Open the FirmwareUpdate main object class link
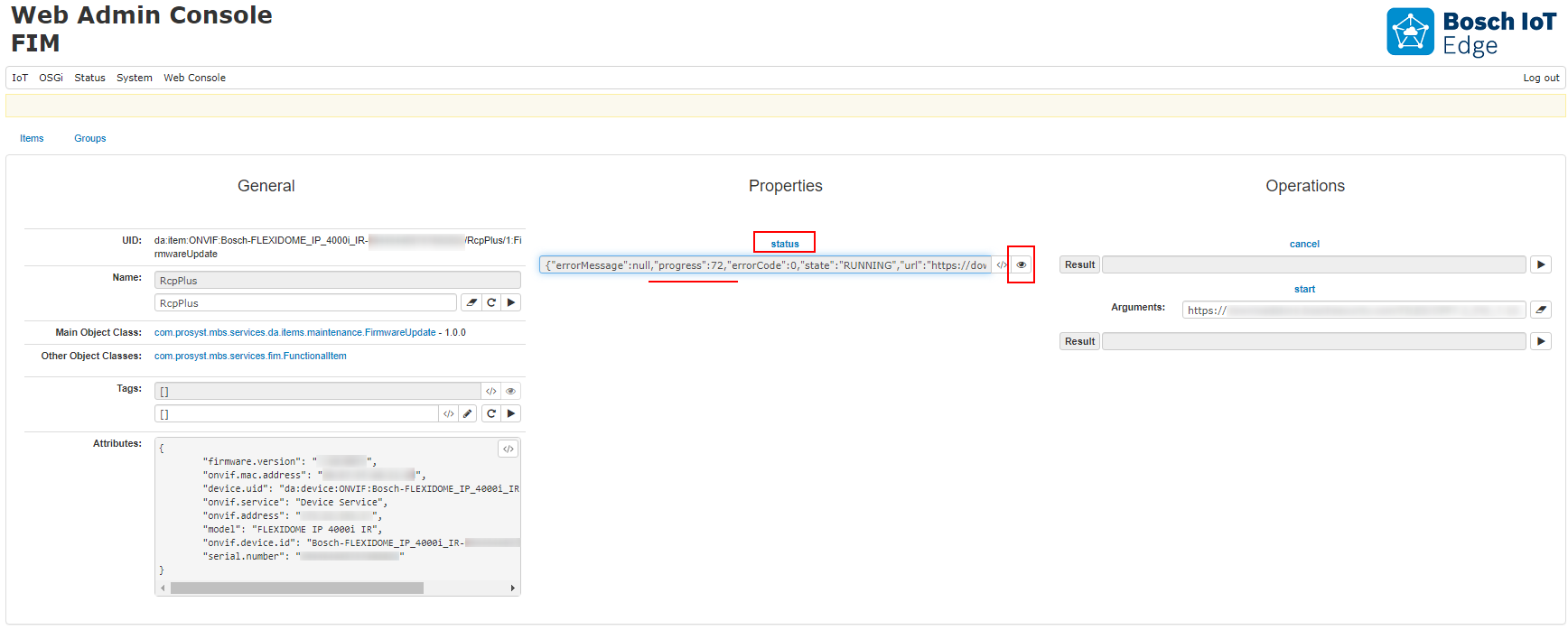Image resolution: width=1568 pixels, height=630 pixels. click(294, 333)
